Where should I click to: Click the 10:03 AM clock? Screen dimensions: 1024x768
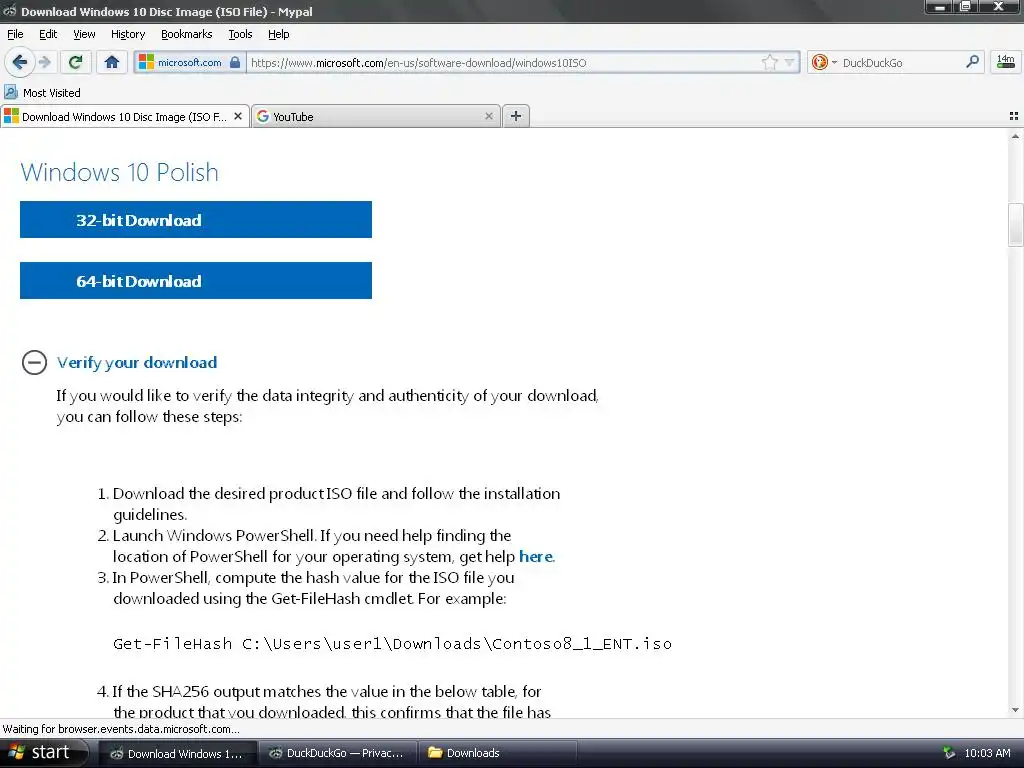tap(987, 753)
